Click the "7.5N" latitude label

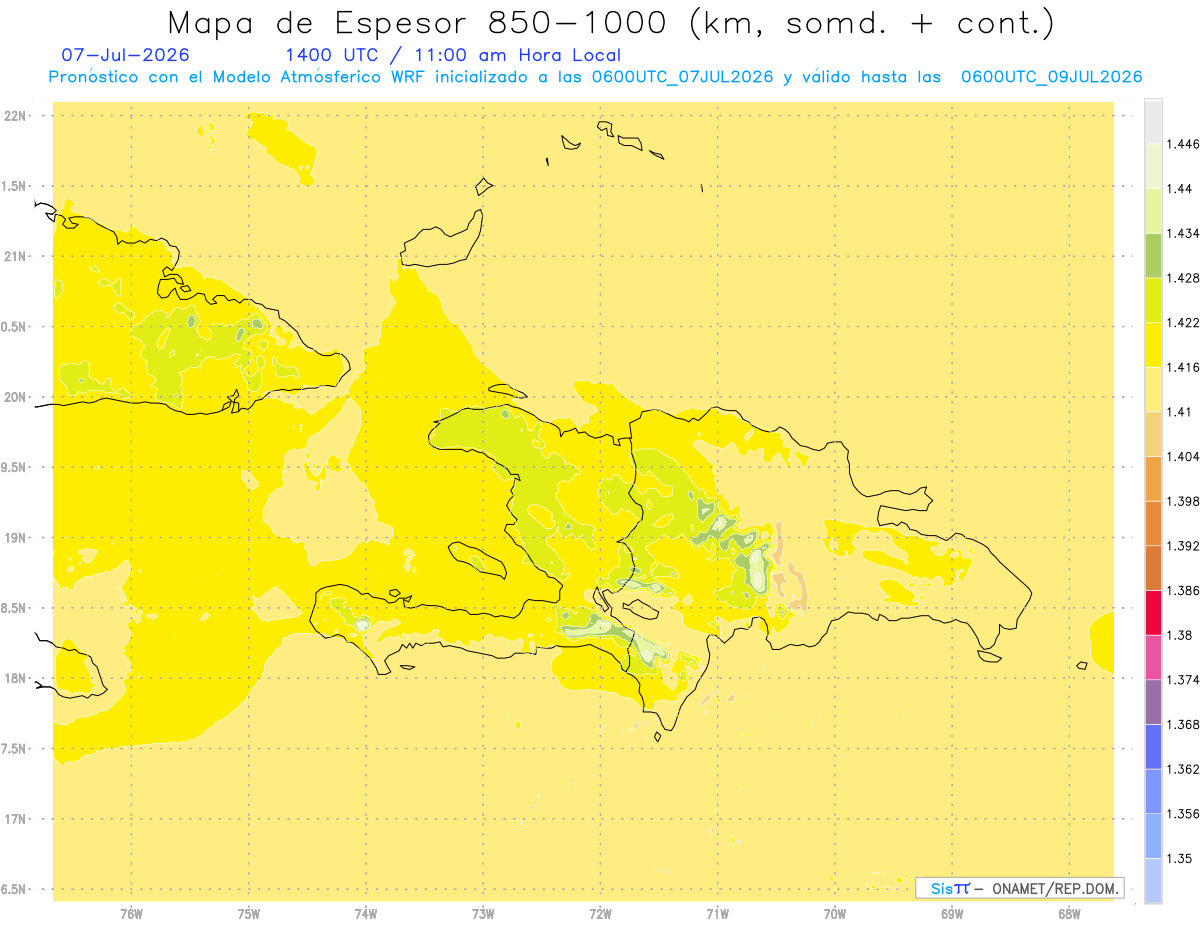tap(15, 749)
